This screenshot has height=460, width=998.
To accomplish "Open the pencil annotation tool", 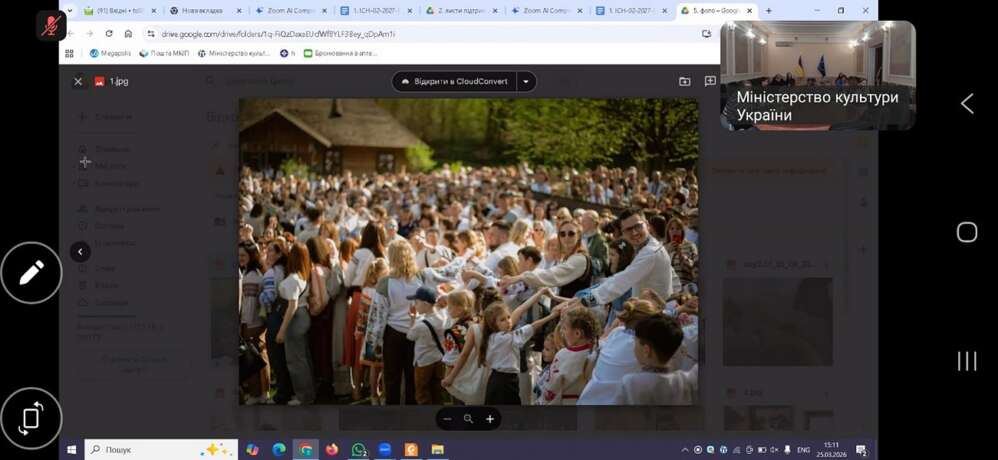I will 31,272.
